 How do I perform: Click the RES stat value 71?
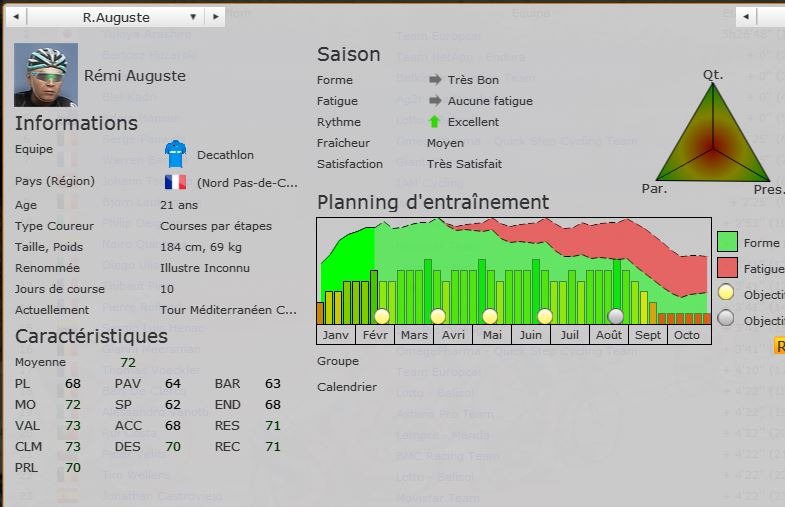coord(273,425)
